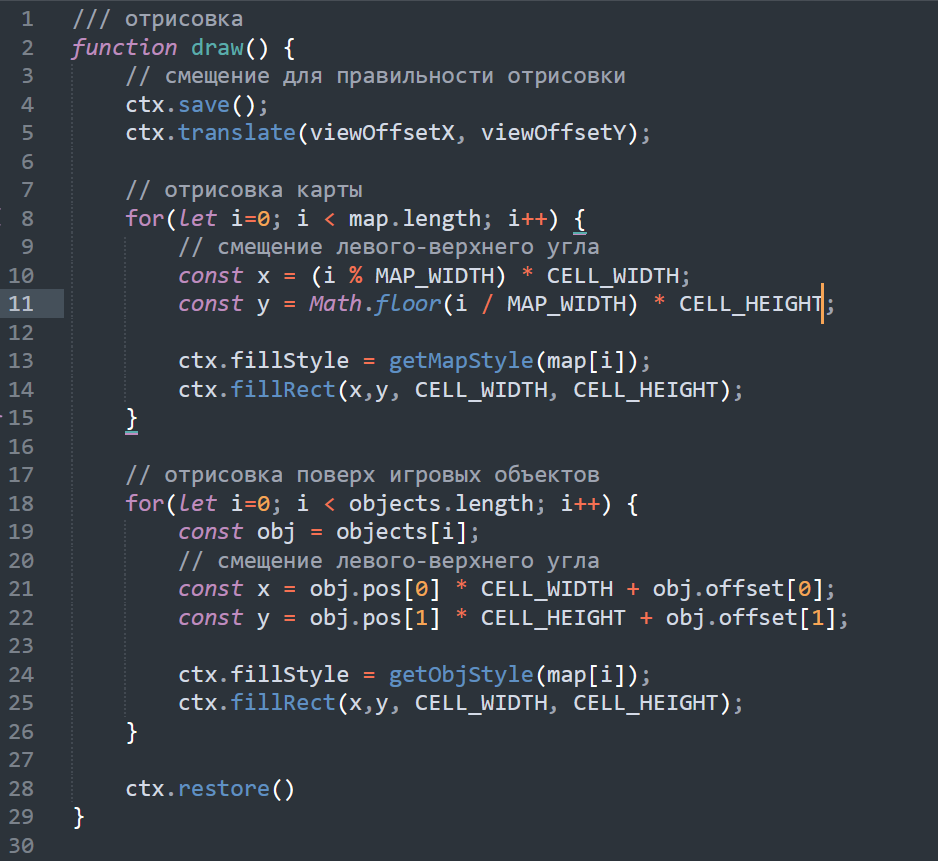938x861 pixels.
Task: Click the comment on line 9
Action: [x=389, y=247]
